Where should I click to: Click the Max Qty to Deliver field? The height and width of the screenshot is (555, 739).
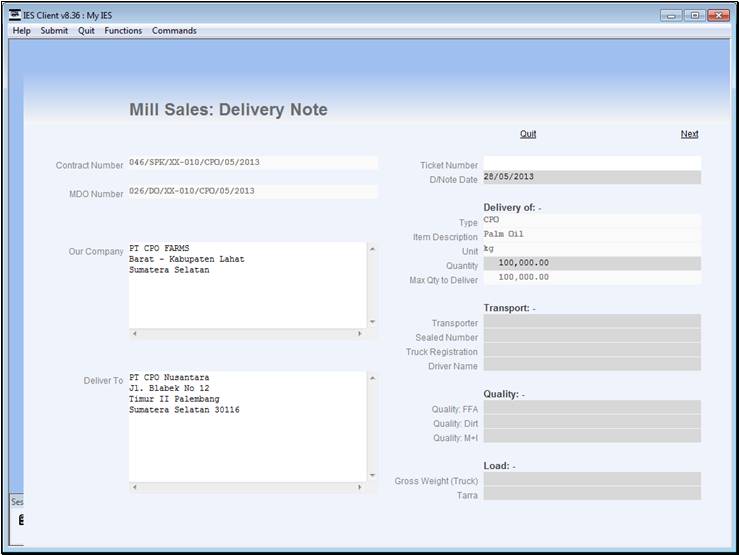pyautogui.click(x=592, y=278)
